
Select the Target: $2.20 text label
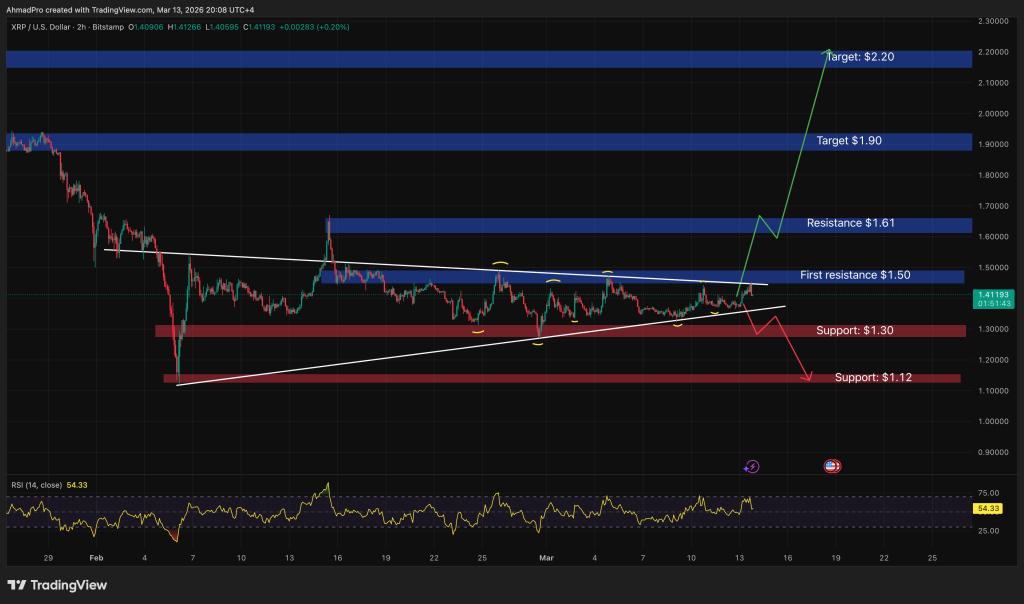pyautogui.click(x=860, y=58)
